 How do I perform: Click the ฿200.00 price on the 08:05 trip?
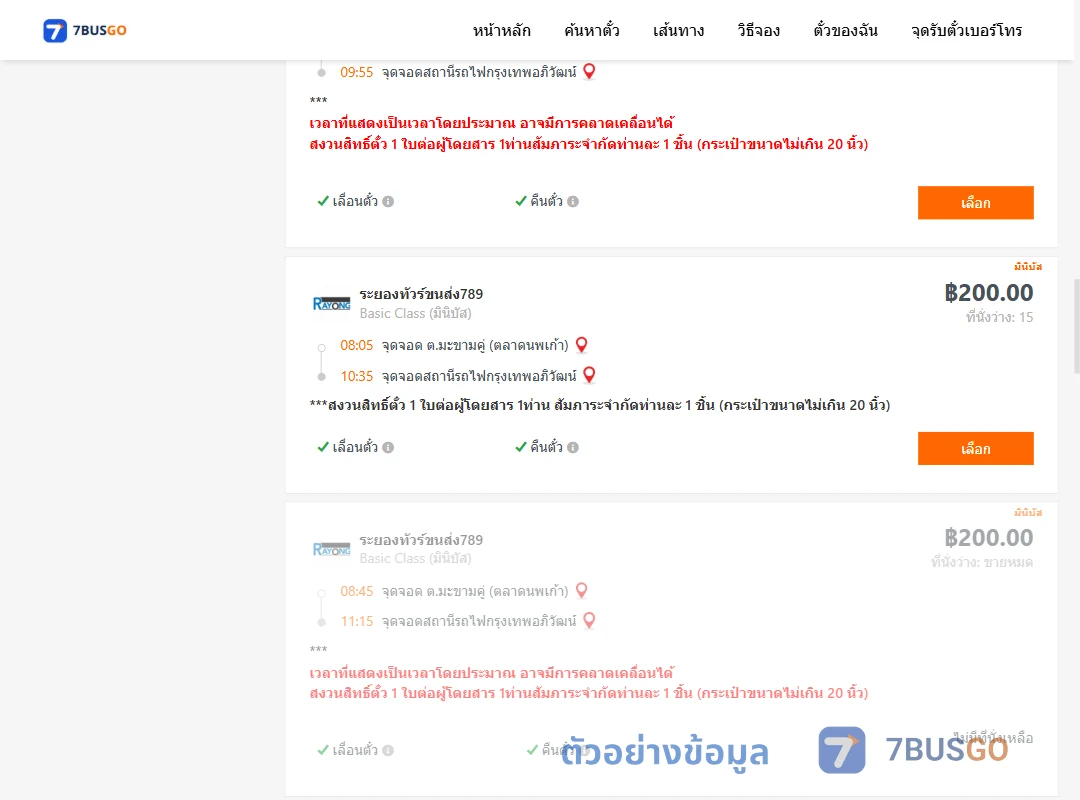[988, 293]
